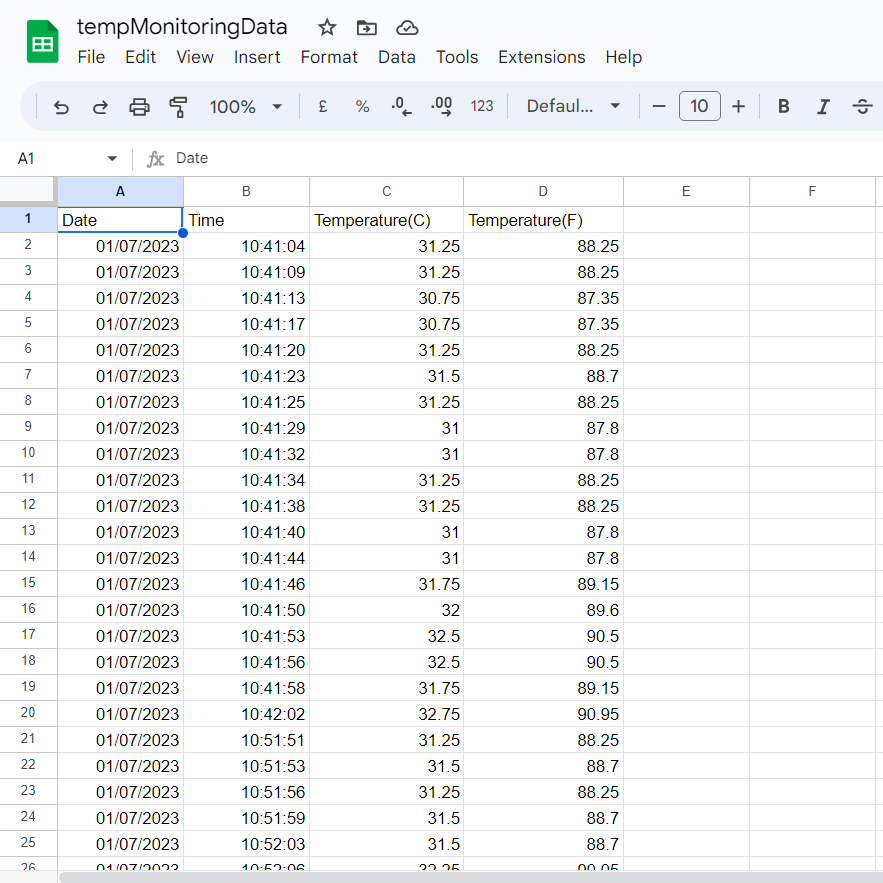
Task: Click the font size field showing 10
Action: [x=699, y=106]
